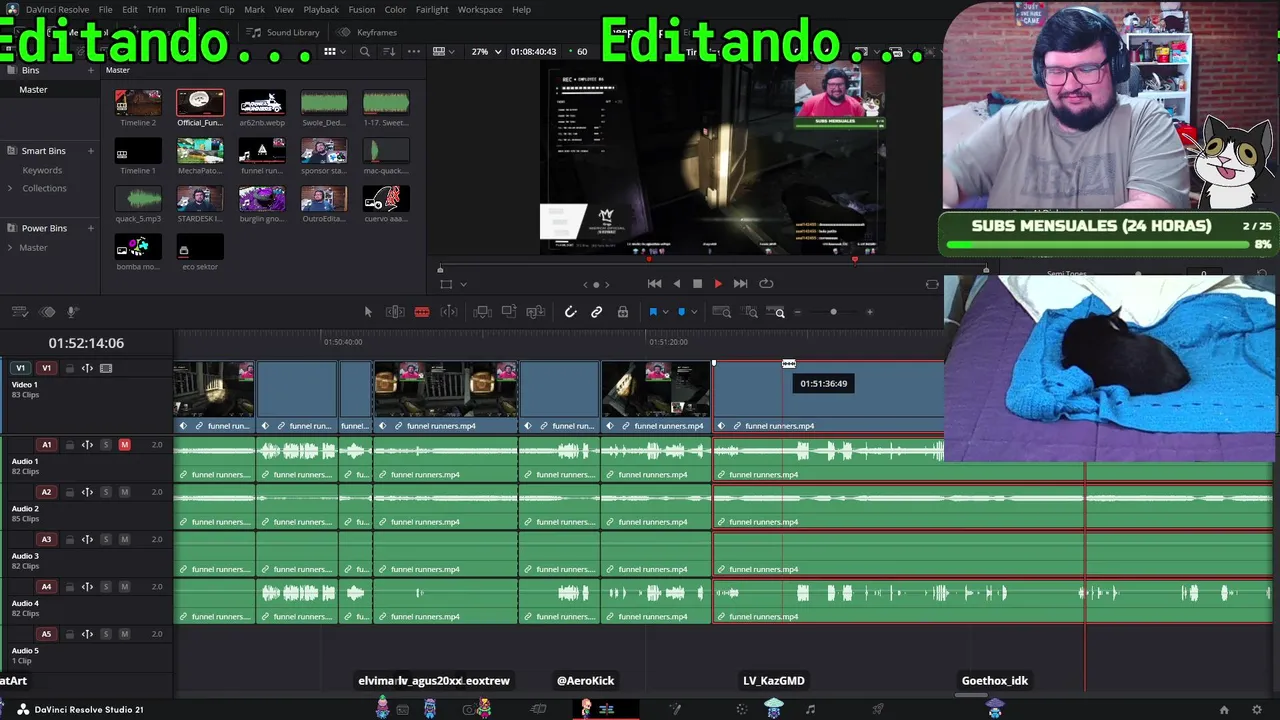Click the V1 source patch button

tap(20, 368)
